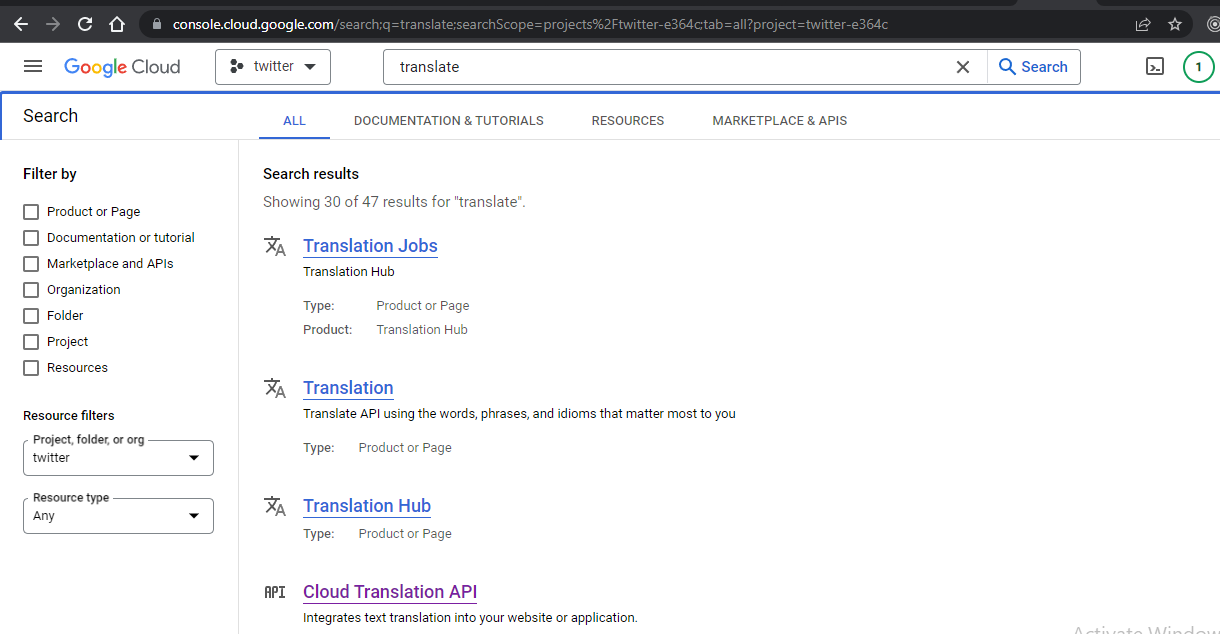Go to browser home page icon
Image resolution: width=1220 pixels, height=634 pixels.
point(117,24)
